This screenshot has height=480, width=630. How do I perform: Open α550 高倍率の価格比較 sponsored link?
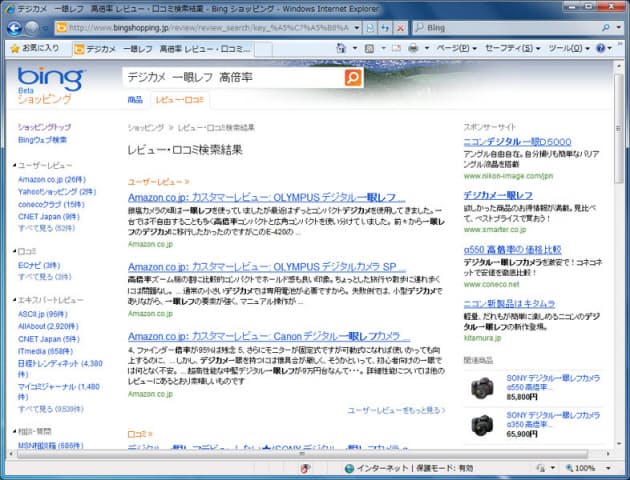pyautogui.click(x=512, y=249)
